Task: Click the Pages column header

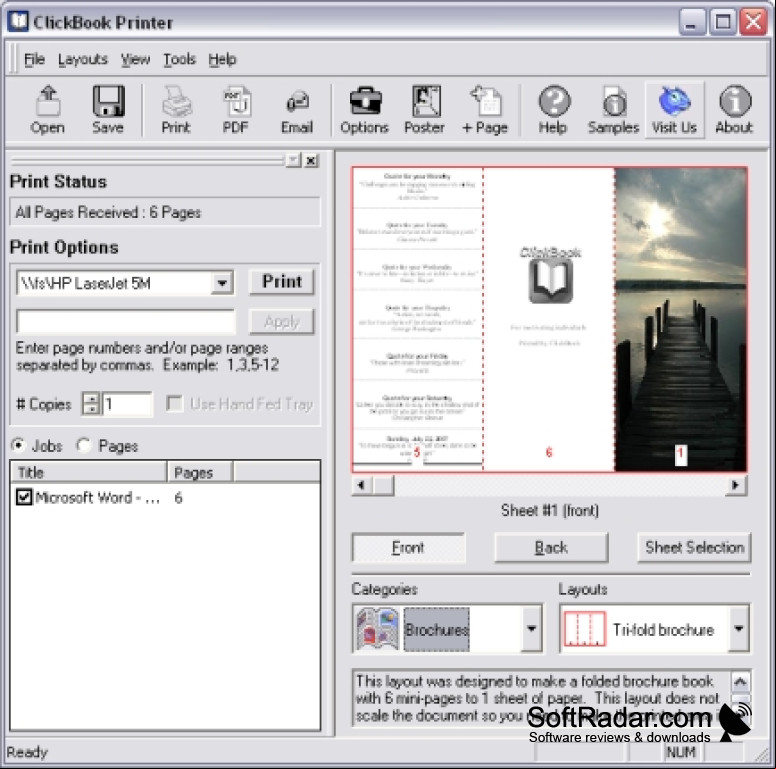Action: pyautogui.click(x=200, y=472)
